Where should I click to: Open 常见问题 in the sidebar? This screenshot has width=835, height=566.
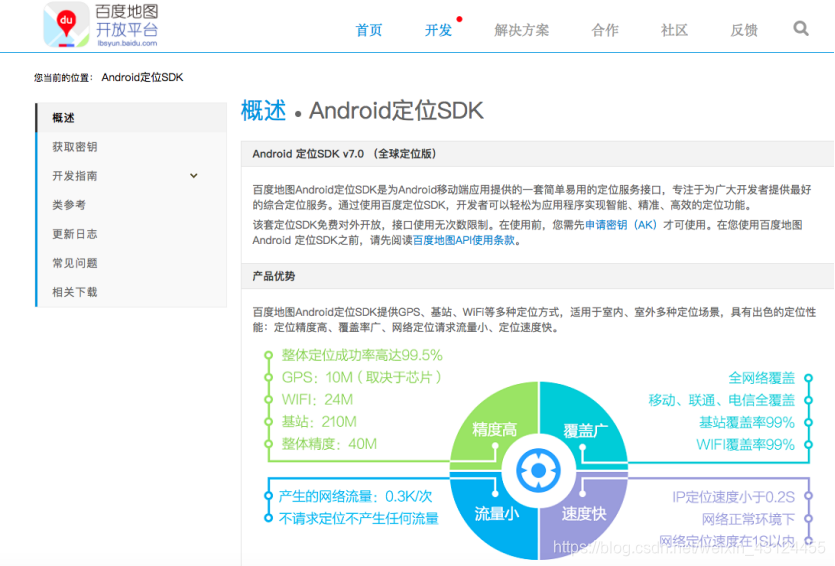[131, 263]
